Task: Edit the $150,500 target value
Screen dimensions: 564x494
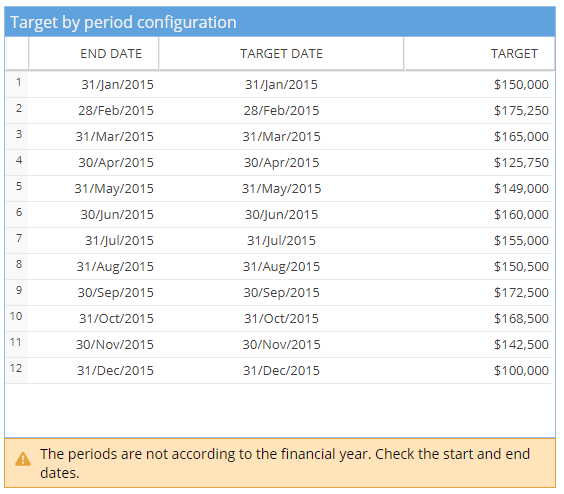Action: click(521, 267)
